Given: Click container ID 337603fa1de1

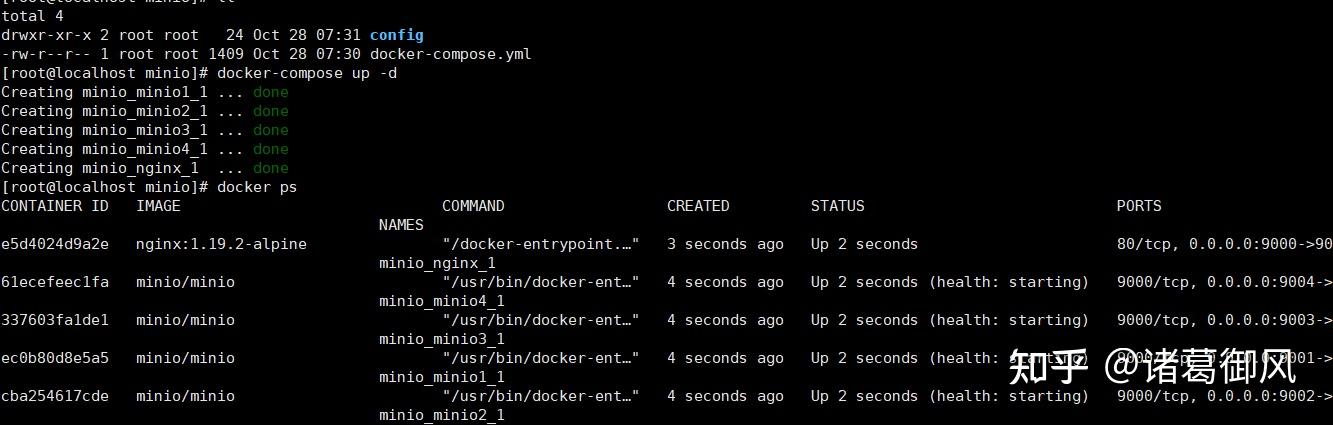Looking at the screenshot, I should (55, 320).
